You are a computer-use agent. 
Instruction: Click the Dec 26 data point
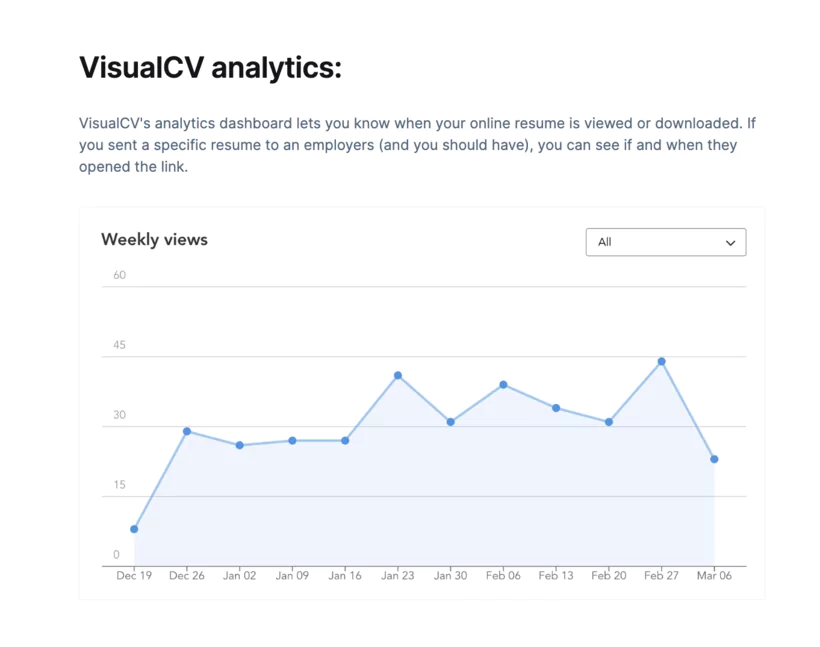point(187,431)
